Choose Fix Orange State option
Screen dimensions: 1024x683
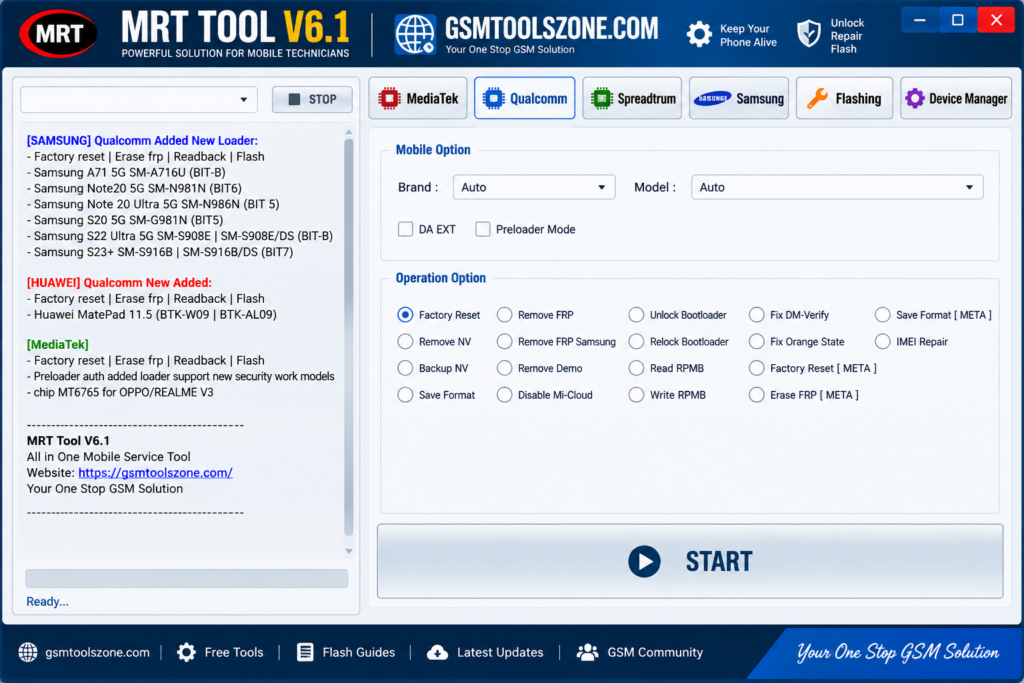pyautogui.click(x=756, y=342)
